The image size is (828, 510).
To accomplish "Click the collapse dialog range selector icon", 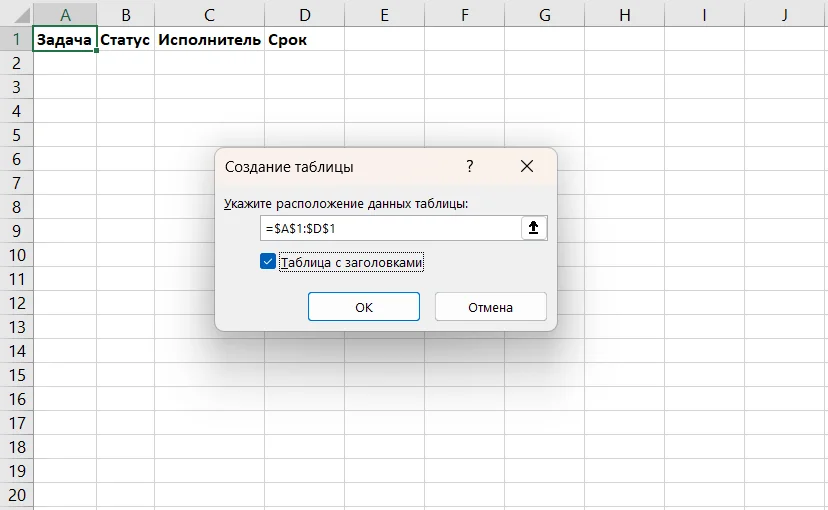I will (533, 228).
